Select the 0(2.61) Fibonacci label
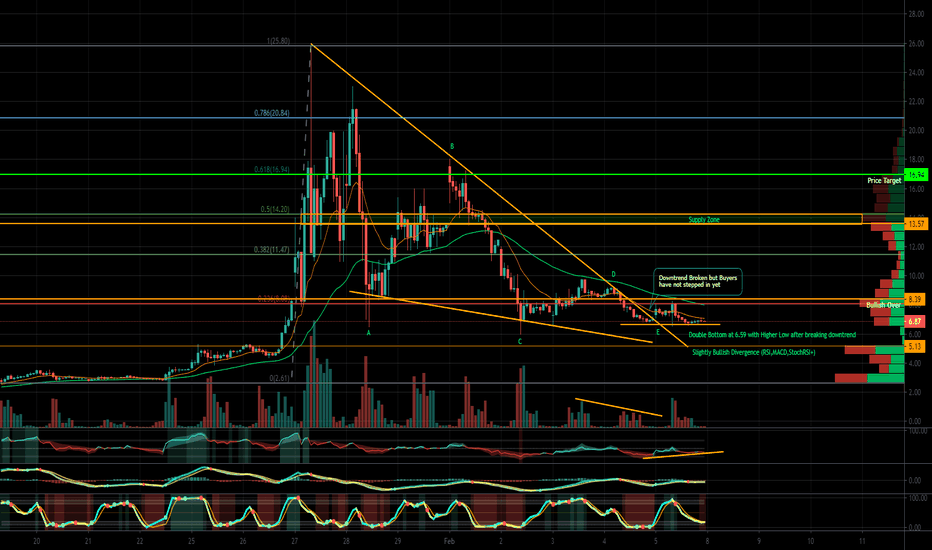This screenshot has height=550, width=932. pyautogui.click(x=279, y=378)
